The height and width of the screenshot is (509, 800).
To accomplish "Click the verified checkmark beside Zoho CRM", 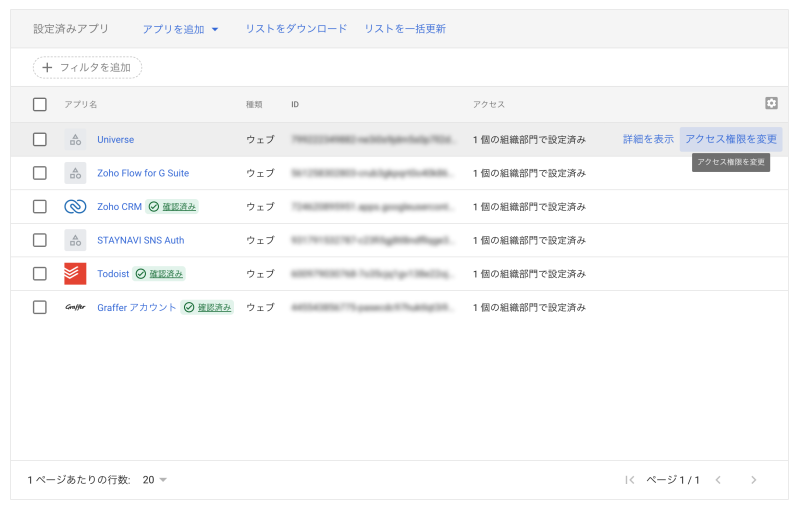I will click(x=154, y=207).
